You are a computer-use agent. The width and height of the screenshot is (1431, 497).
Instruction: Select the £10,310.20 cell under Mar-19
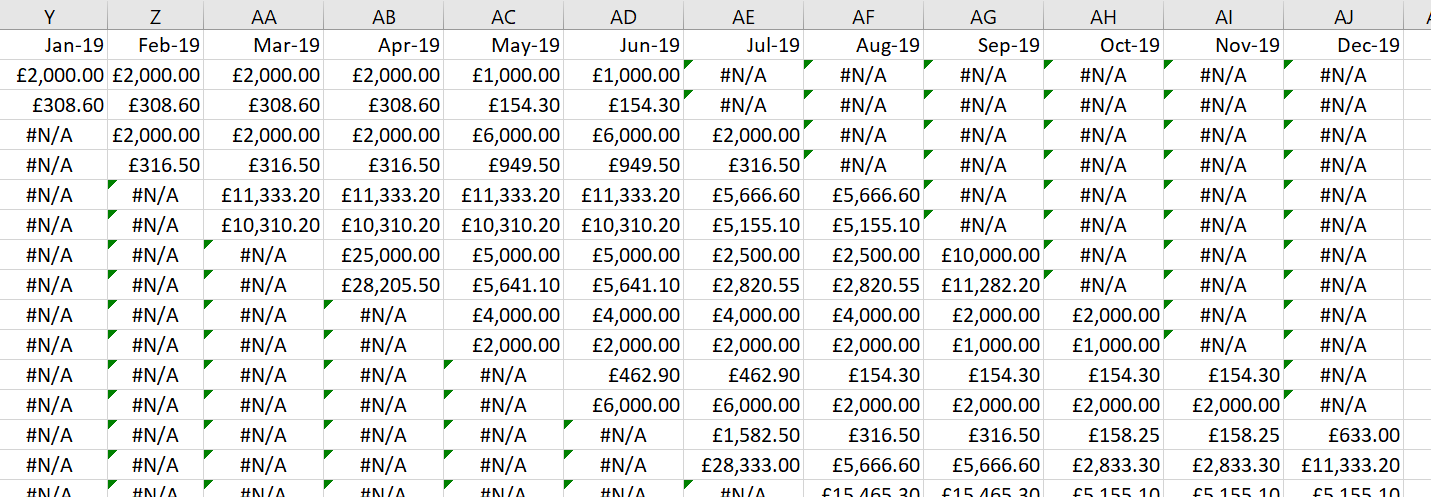[263, 225]
